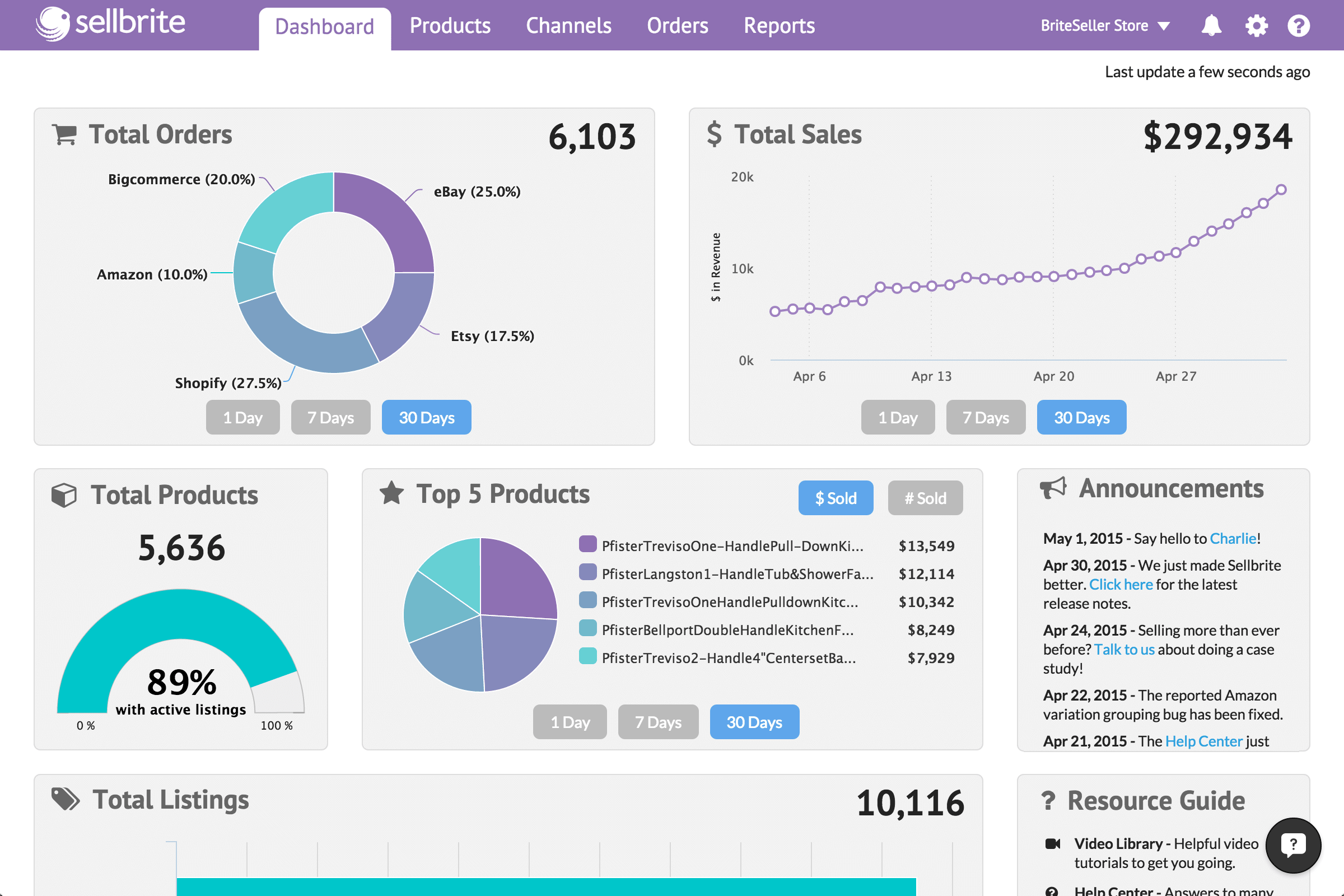
Task: Show 1 Day data for Total Orders
Action: pos(242,417)
